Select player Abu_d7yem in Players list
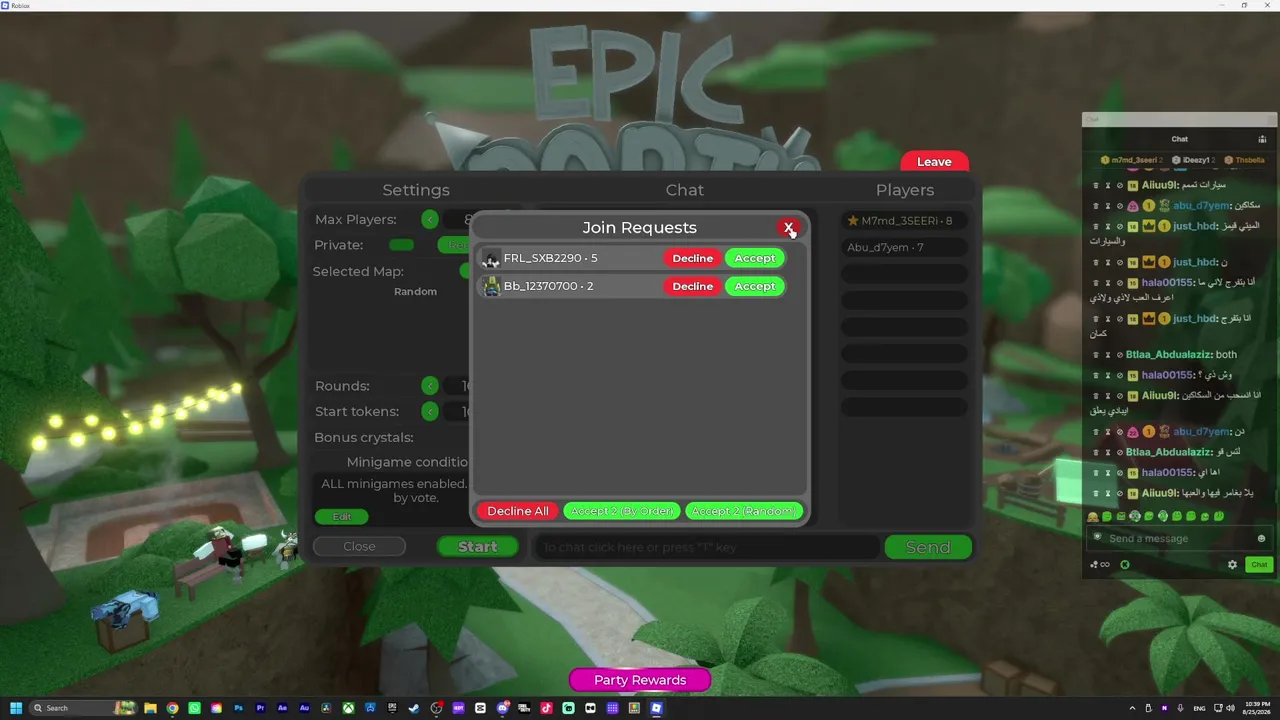Screen dimensions: 1280x720 pos(904,247)
